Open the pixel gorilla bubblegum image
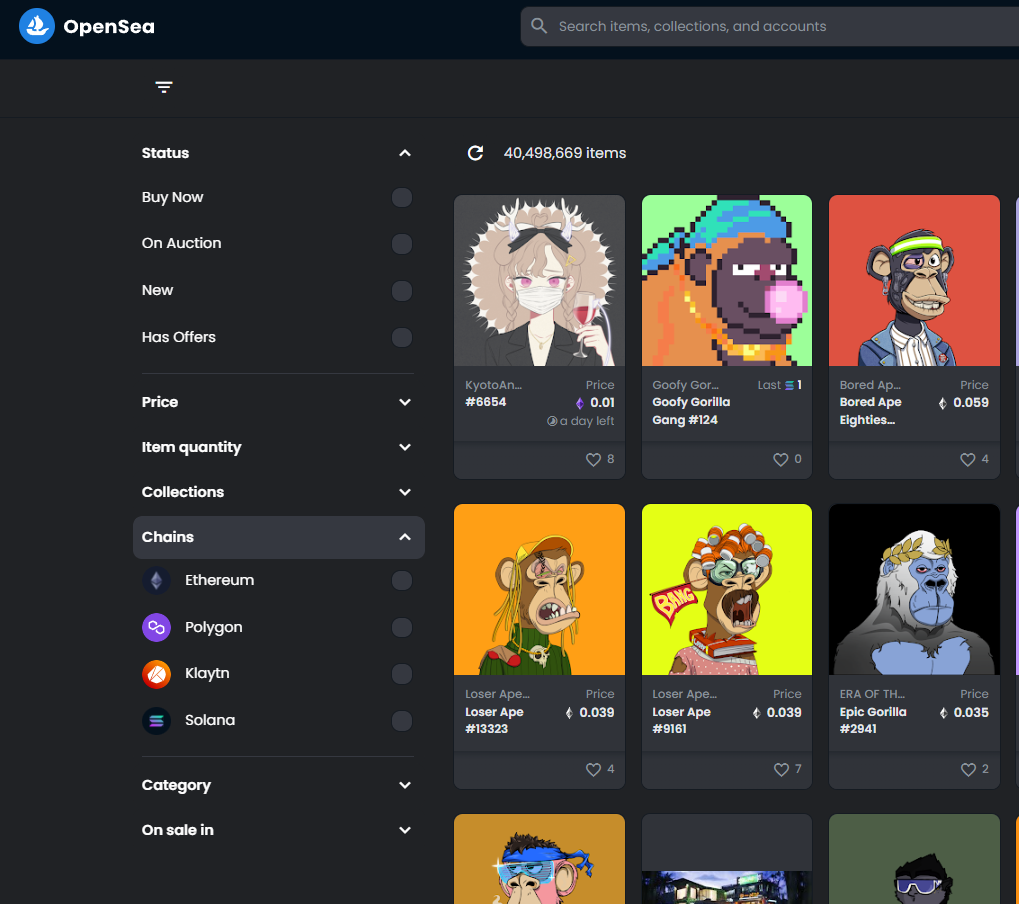This screenshot has height=904, width=1019. (x=727, y=281)
